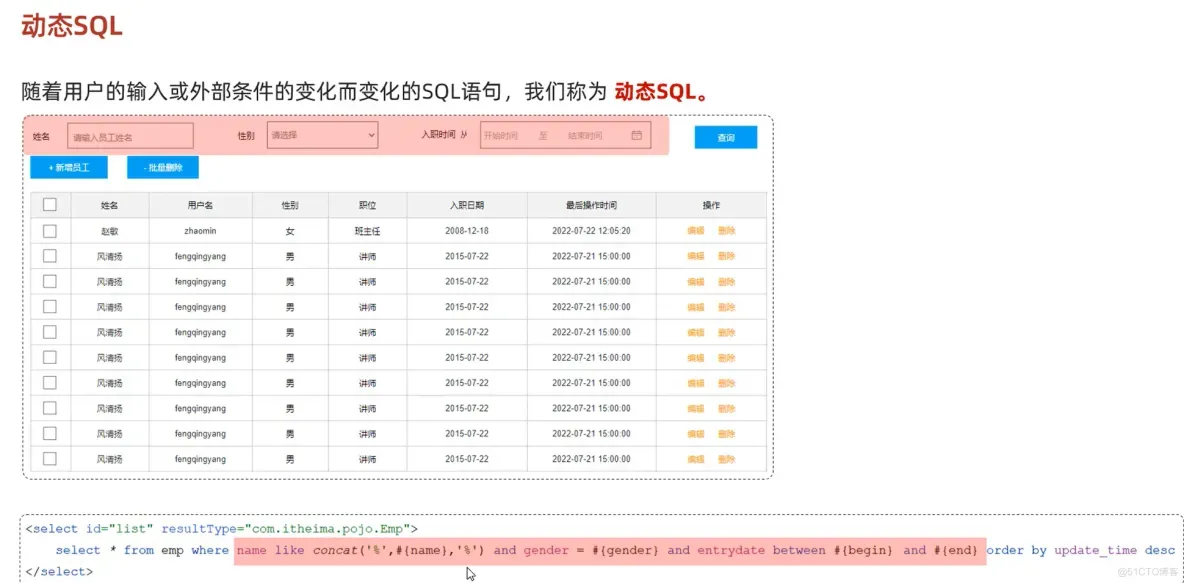Click the 结束时间 end date field
The width and height of the screenshot is (1184, 583).
(x=585, y=136)
